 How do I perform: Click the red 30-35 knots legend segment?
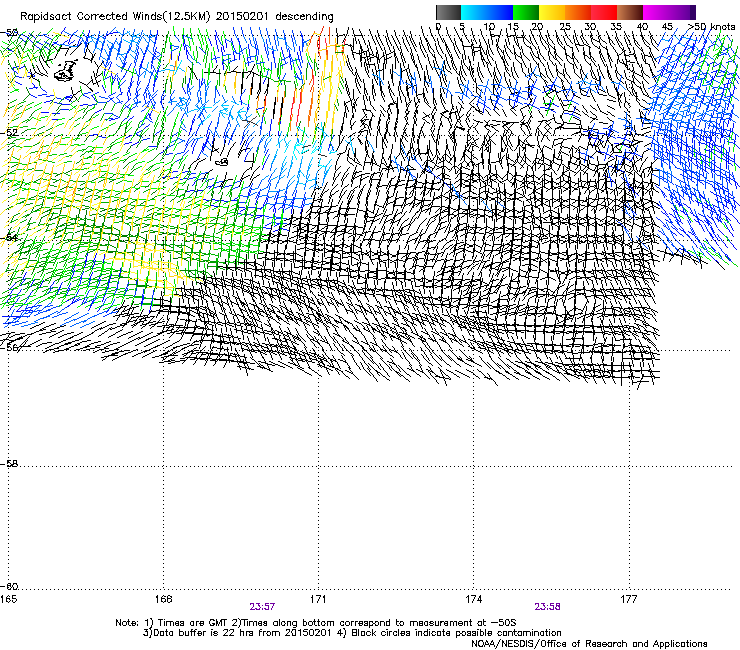click(604, 12)
